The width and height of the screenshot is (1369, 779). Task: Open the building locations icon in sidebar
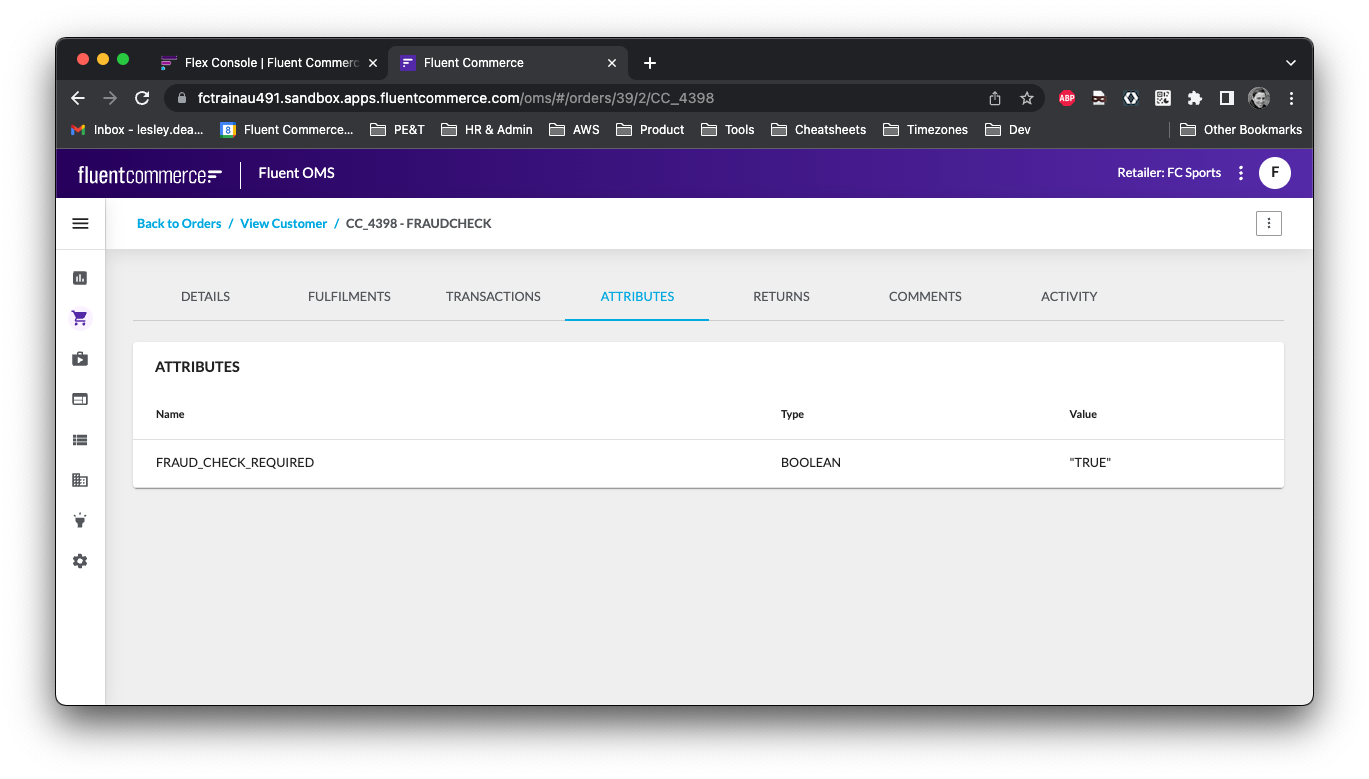click(80, 480)
